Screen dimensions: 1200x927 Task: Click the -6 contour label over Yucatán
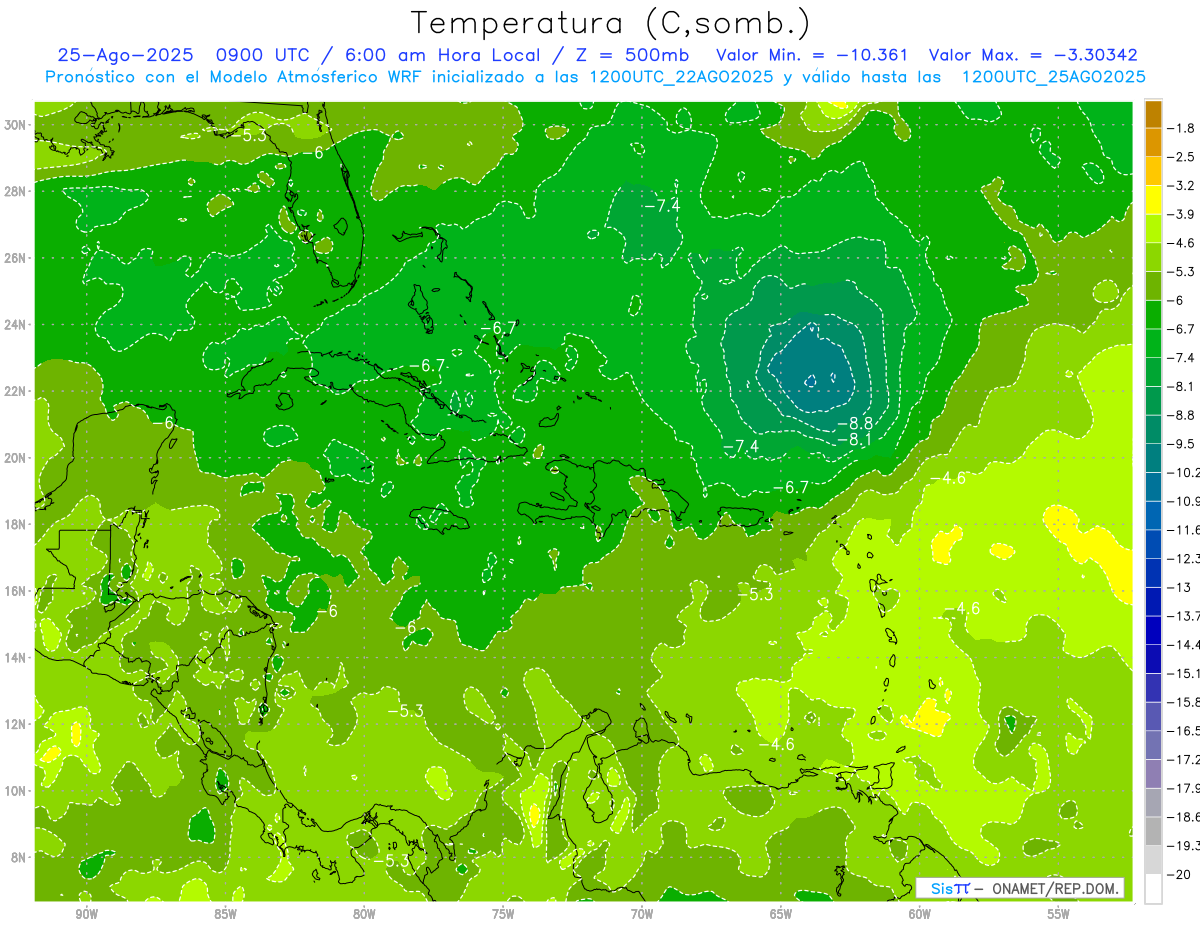(167, 423)
